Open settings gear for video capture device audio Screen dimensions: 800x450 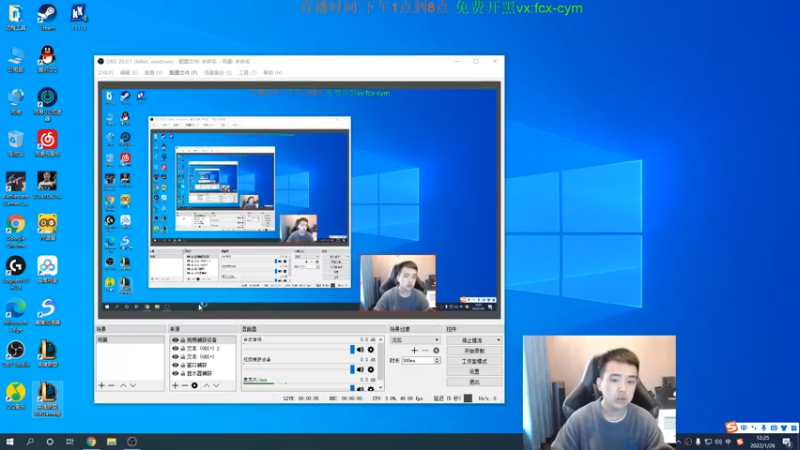coord(371,369)
